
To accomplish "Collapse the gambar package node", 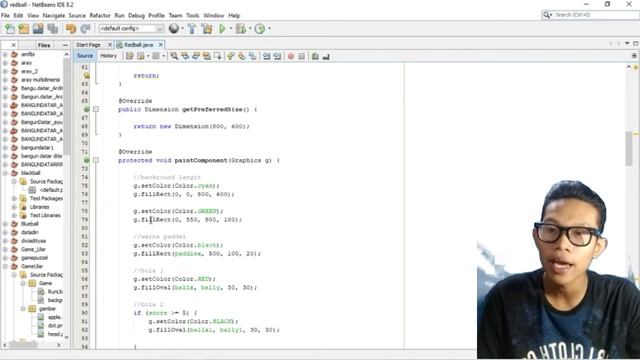I will [23, 309].
